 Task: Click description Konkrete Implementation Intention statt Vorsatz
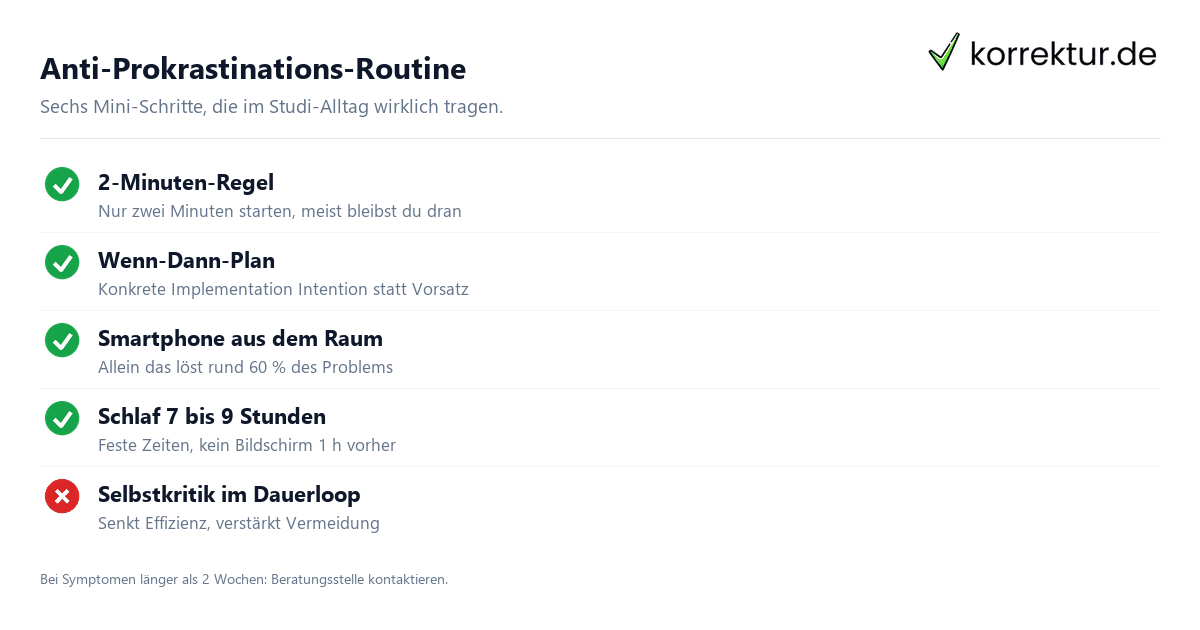point(283,289)
